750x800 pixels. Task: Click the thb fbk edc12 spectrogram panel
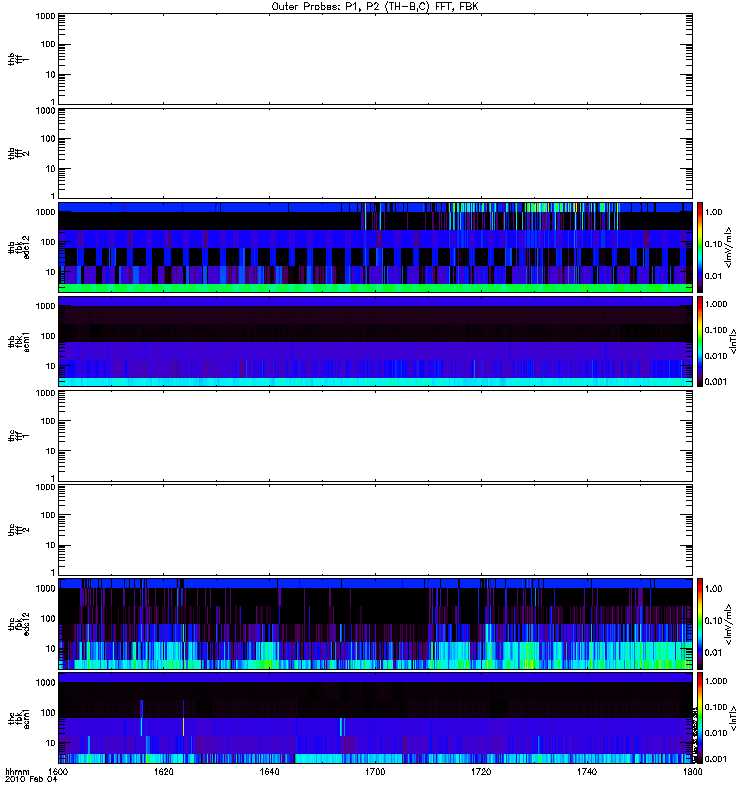pos(376,247)
